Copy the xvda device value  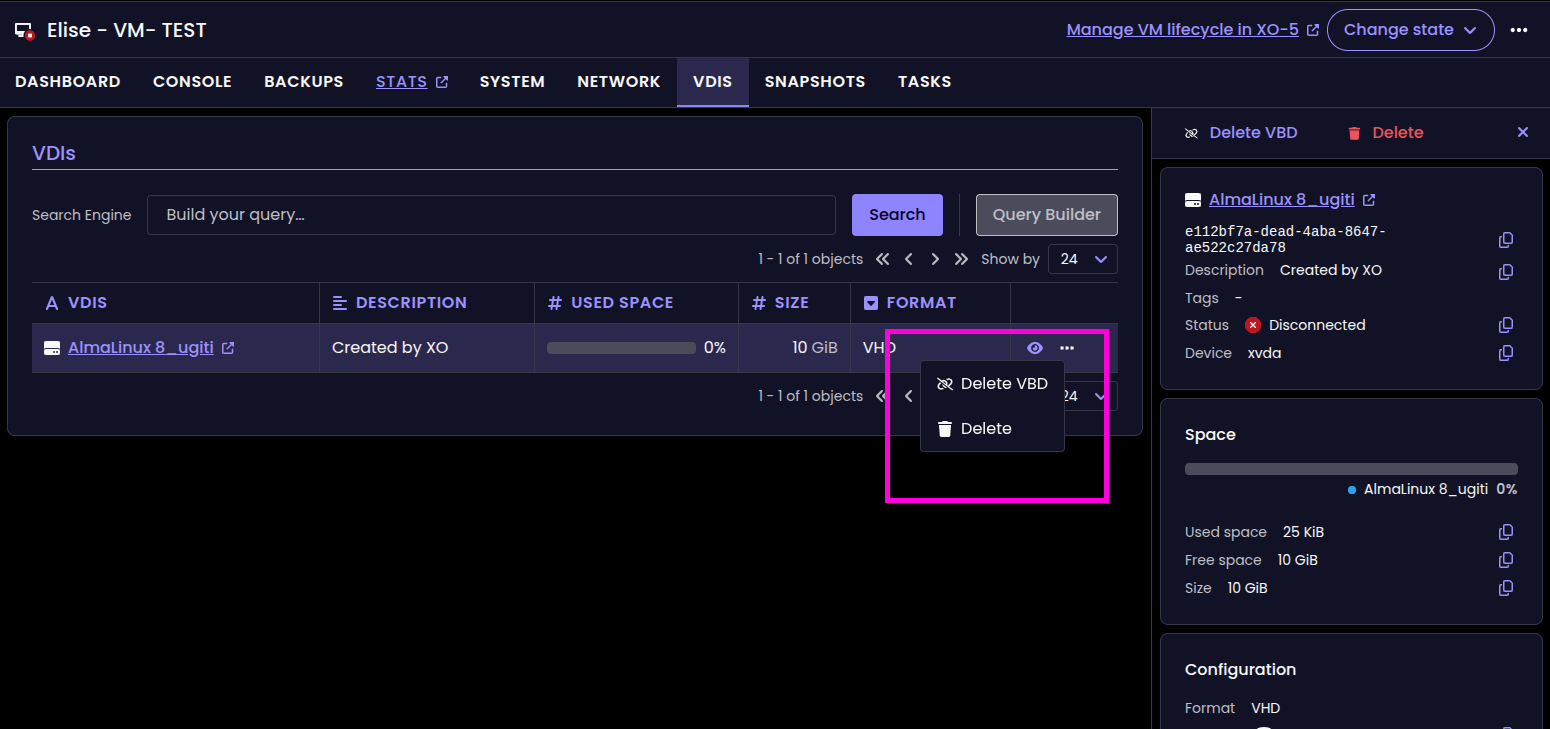(x=1506, y=353)
